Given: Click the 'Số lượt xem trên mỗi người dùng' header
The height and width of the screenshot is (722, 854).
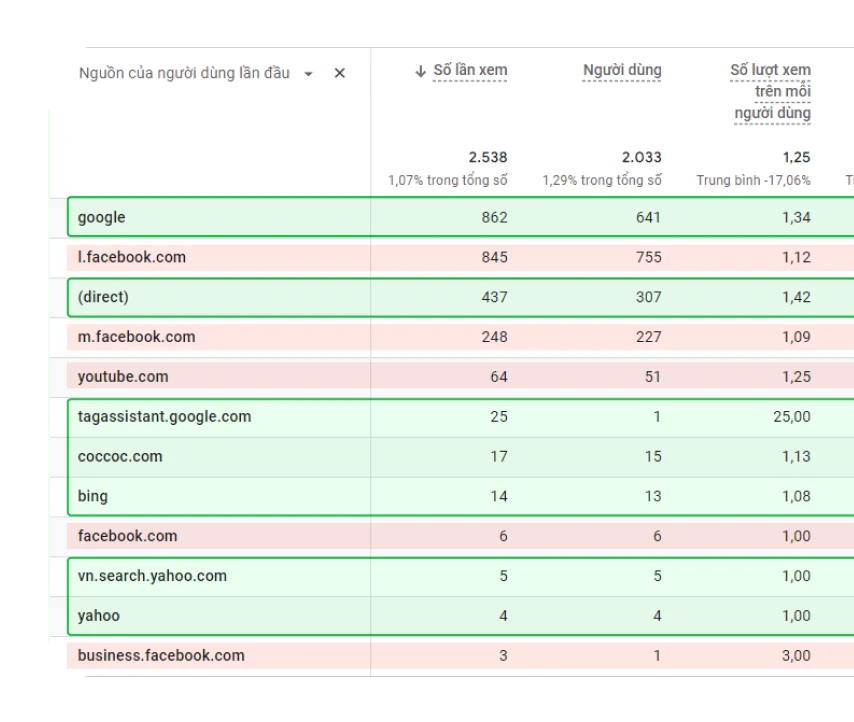Looking at the screenshot, I should click(771, 91).
